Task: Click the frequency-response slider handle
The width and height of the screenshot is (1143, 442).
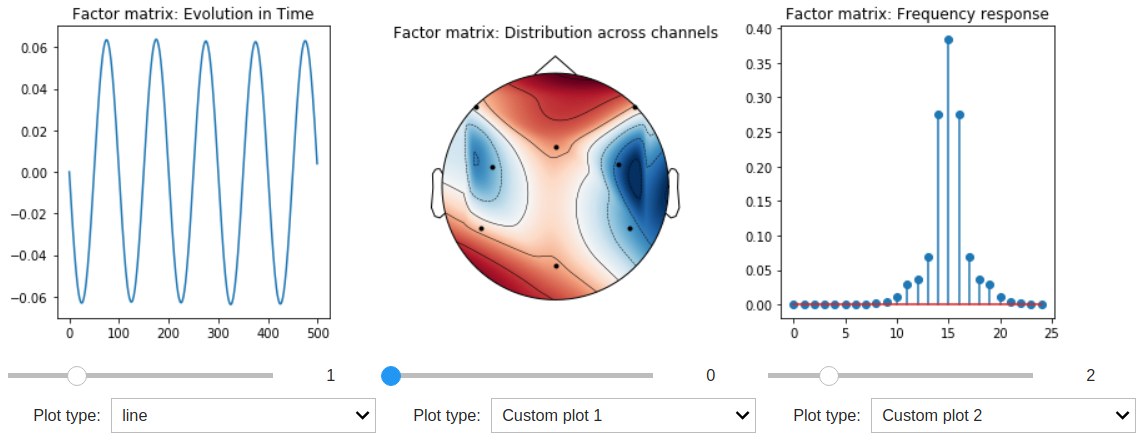Action: click(828, 375)
